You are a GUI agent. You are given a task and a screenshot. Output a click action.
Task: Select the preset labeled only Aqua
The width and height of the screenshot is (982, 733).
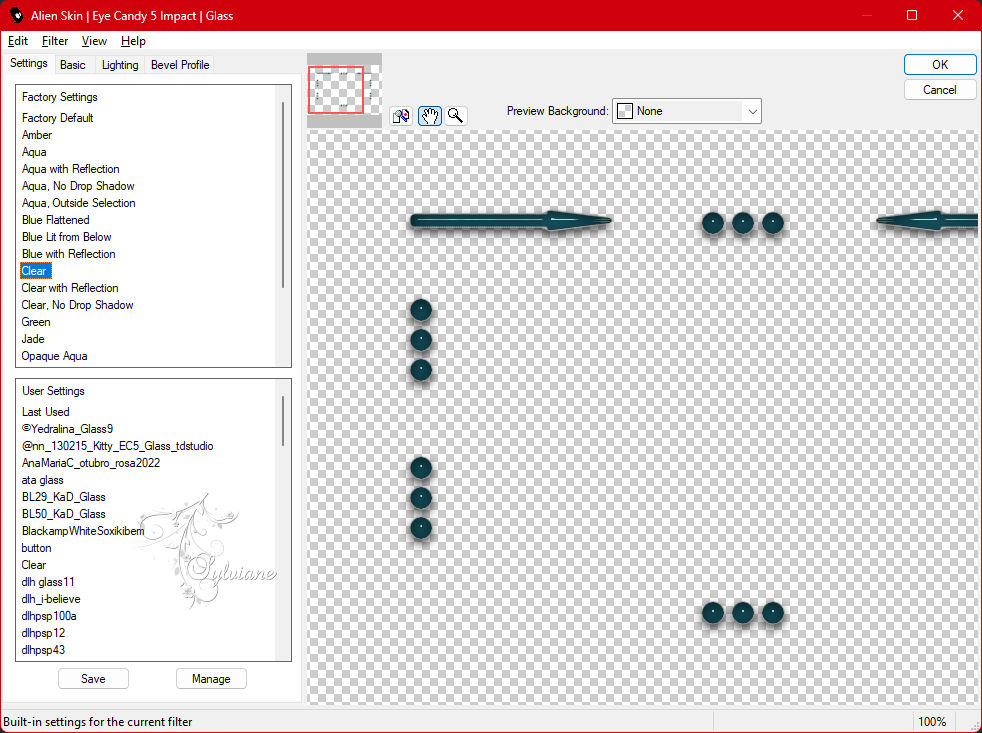coord(34,152)
